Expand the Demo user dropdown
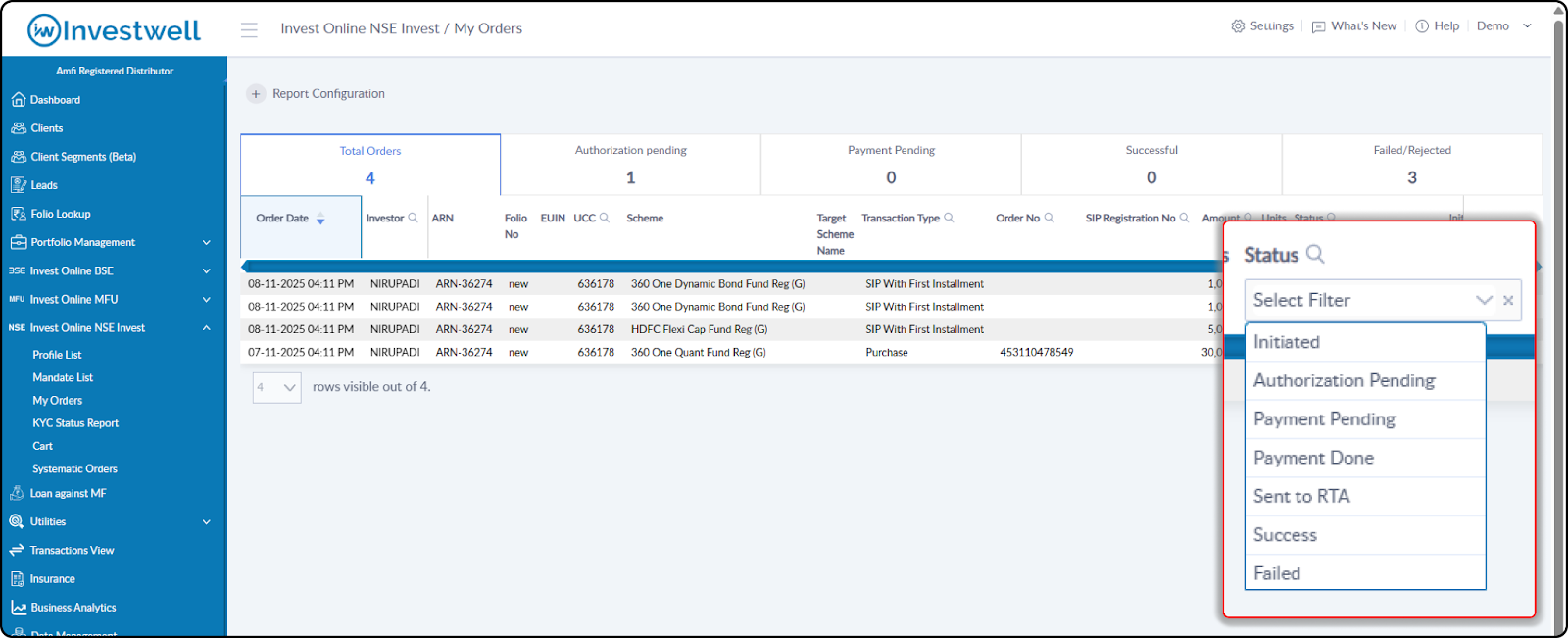The height and width of the screenshot is (638, 1568). coord(1504,26)
